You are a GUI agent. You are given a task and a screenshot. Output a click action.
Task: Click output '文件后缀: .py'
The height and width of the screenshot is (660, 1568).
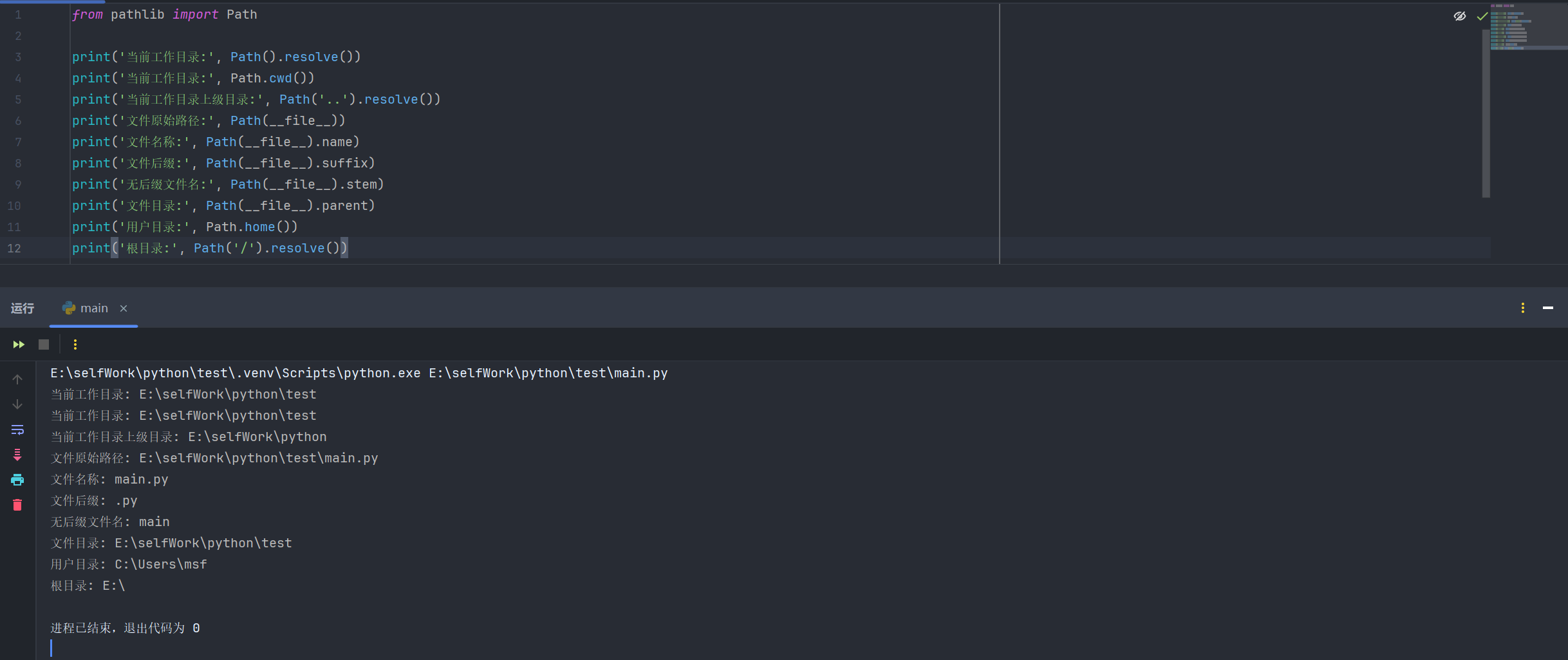94,500
